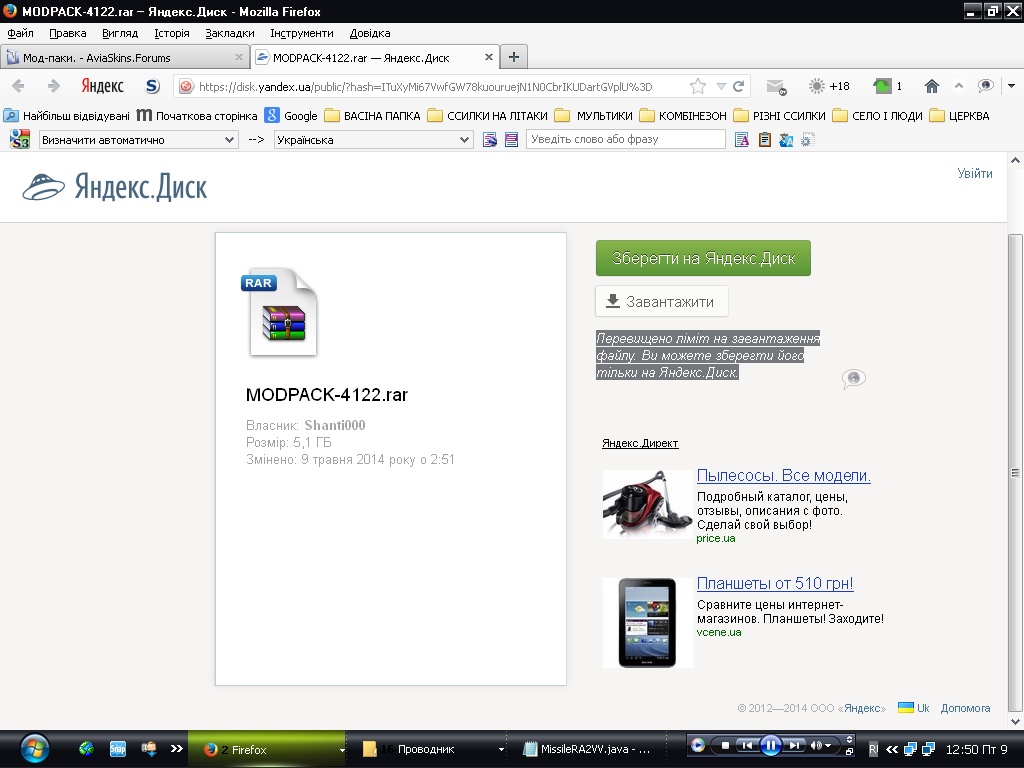This screenshot has width=1024, height=768.
Task: Click the translator dictionary A icon
Action: (741, 139)
